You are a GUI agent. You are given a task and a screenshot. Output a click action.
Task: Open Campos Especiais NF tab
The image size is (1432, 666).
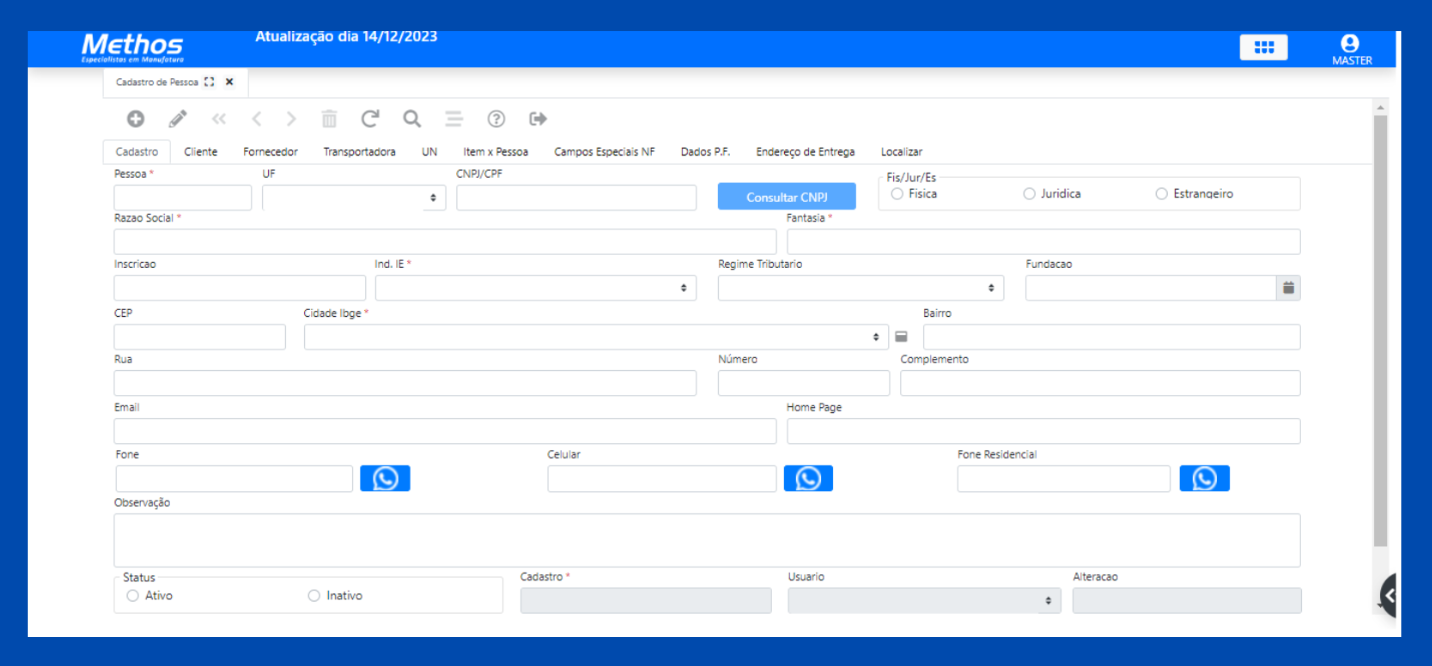(x=605, y=152)
